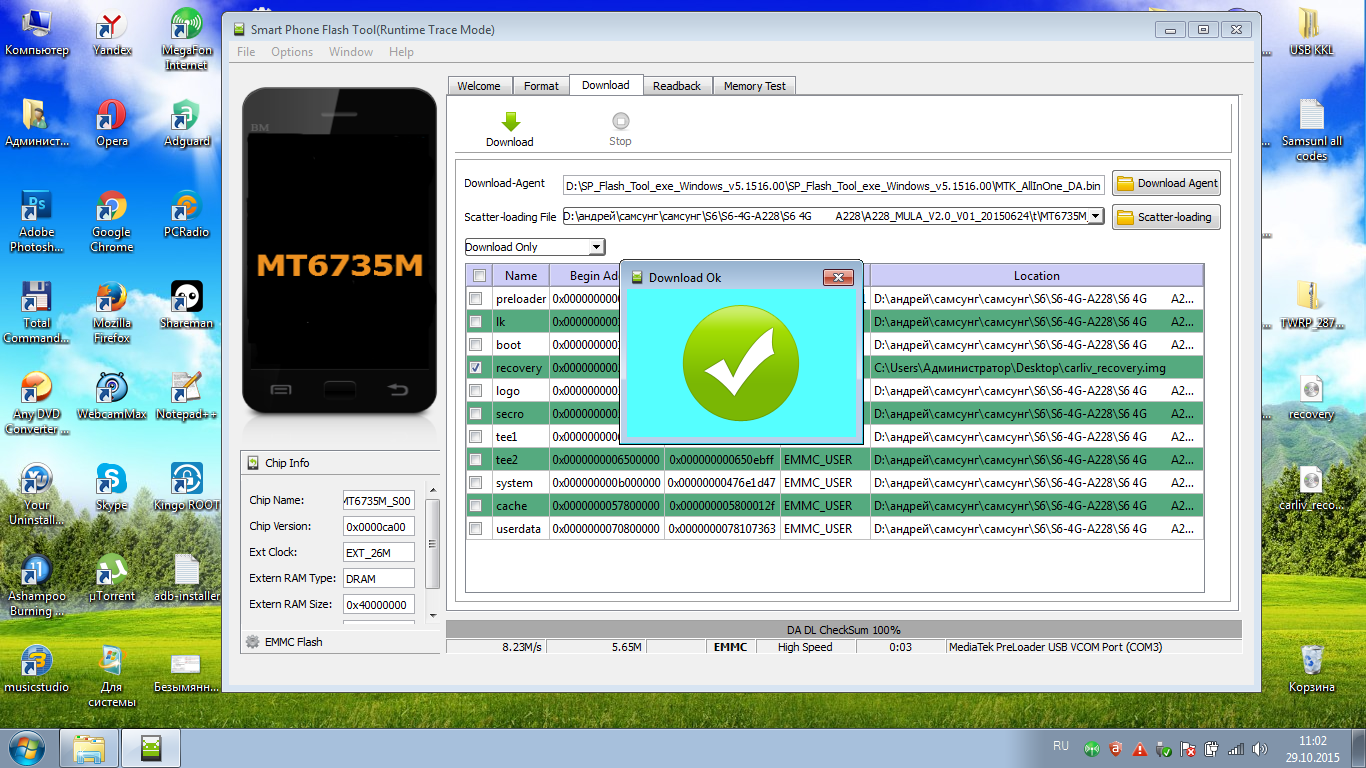The image size is (1366, 768).
Task: Open the Options menu
Action: (x=291, y=52)
